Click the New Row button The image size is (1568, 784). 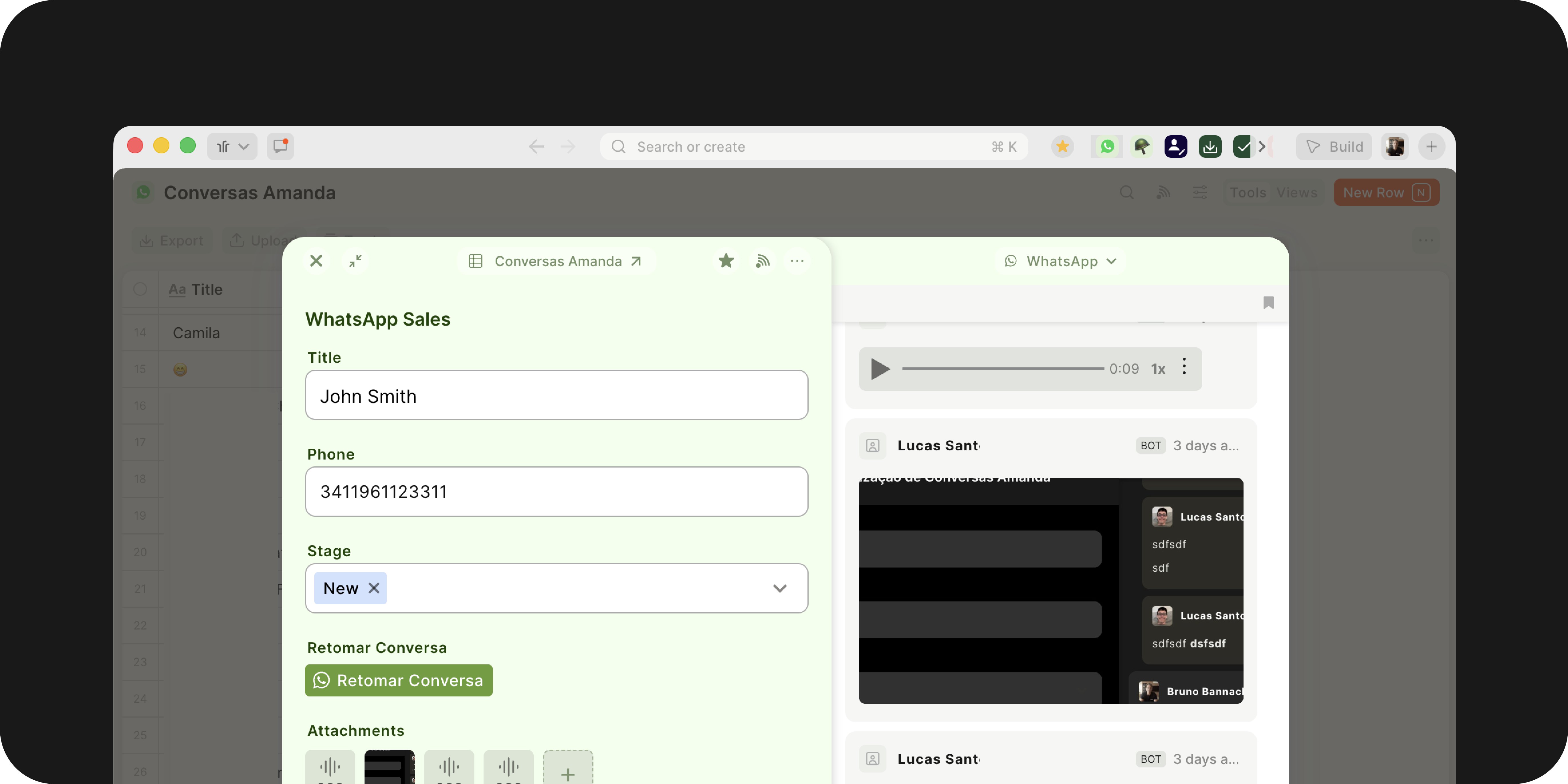pyautogui.click(x=1386, y=192)
